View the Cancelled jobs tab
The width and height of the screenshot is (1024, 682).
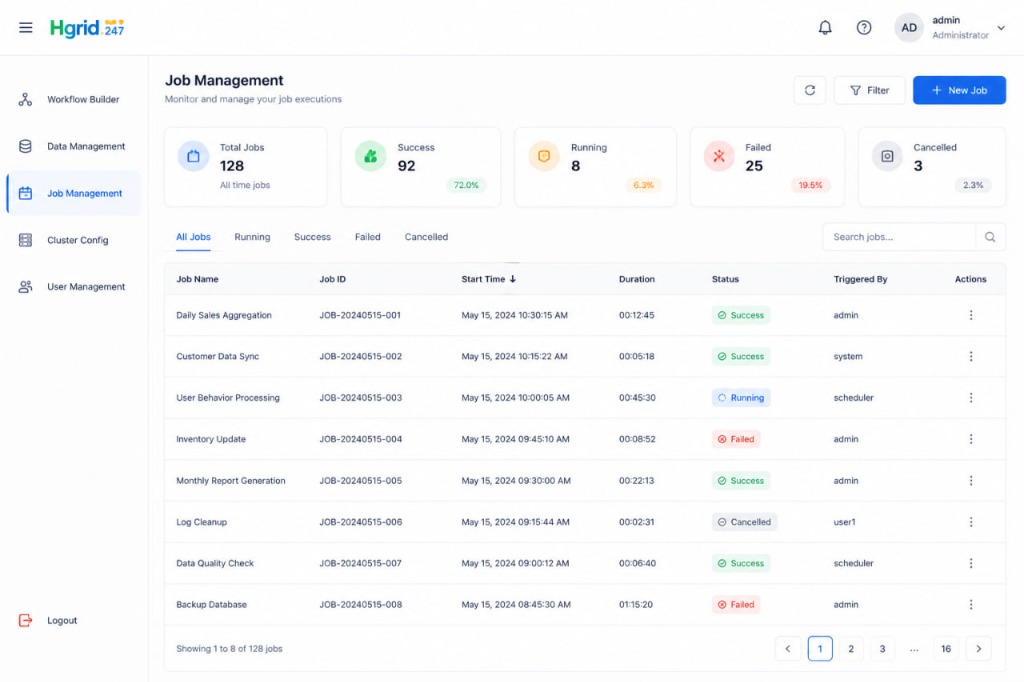coord(426,236)
